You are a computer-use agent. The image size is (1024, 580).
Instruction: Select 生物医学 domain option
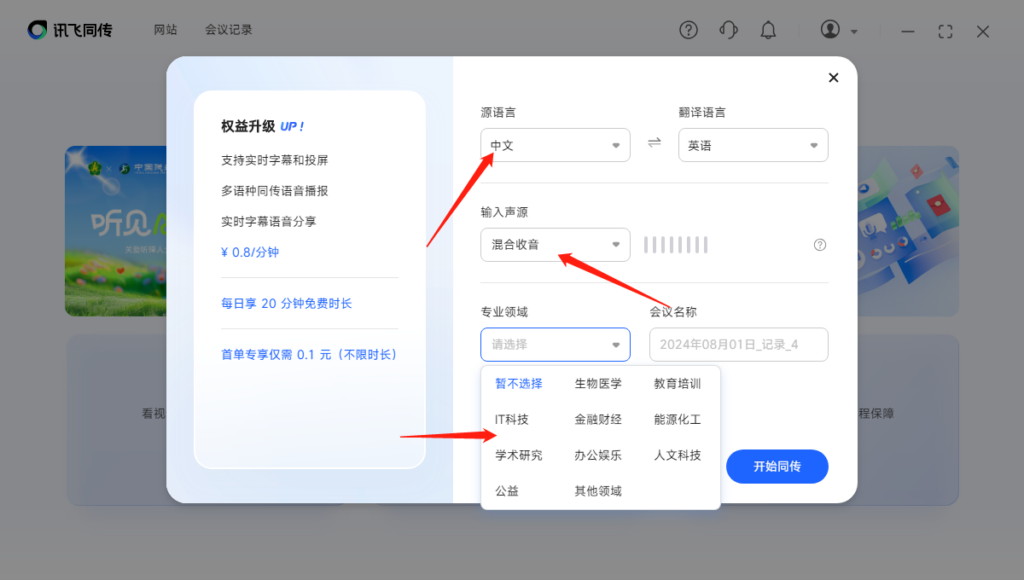coord(598,383)
